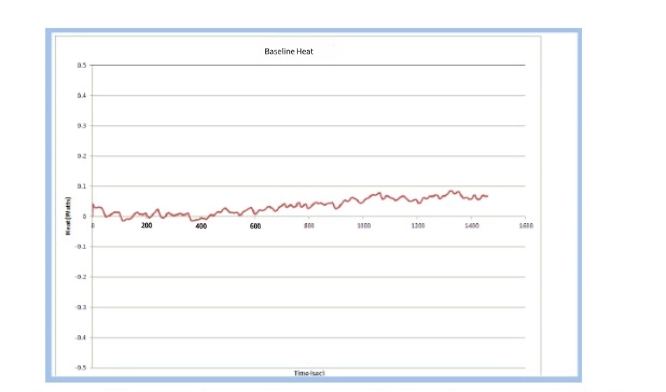
Task: Click x-axis tick label 1200
Action: coord(418,226)
